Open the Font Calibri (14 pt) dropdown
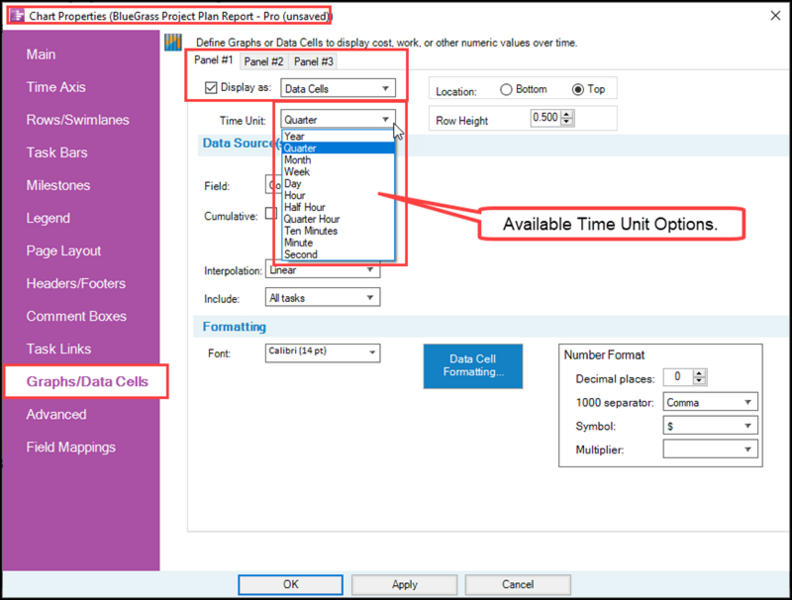Image resolution: width=792 pixels, height=600 pixels. point(322,353)
